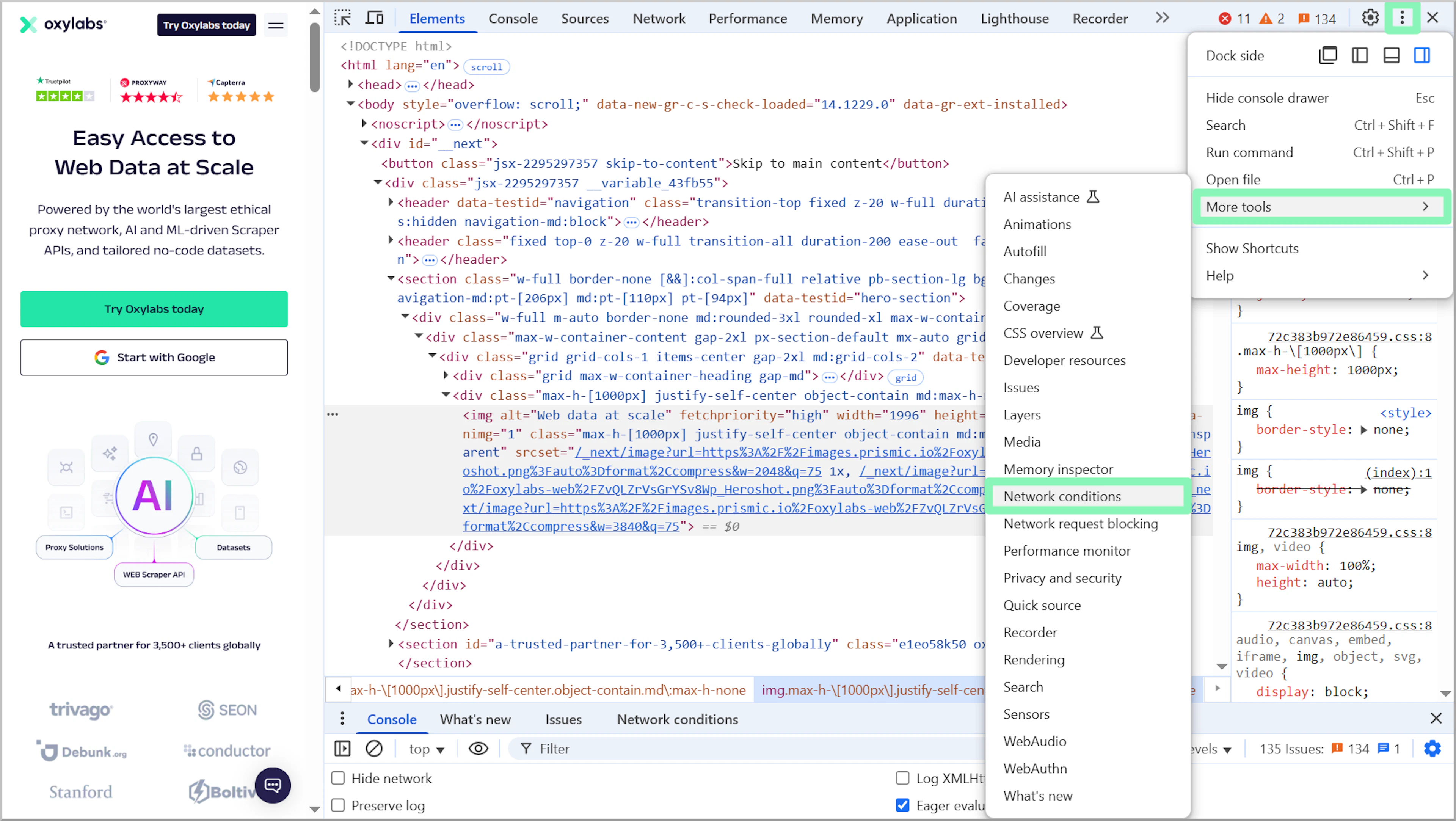Open Network conditions drawer tab
Screen dimensions: 1456x821
point(677,719)
